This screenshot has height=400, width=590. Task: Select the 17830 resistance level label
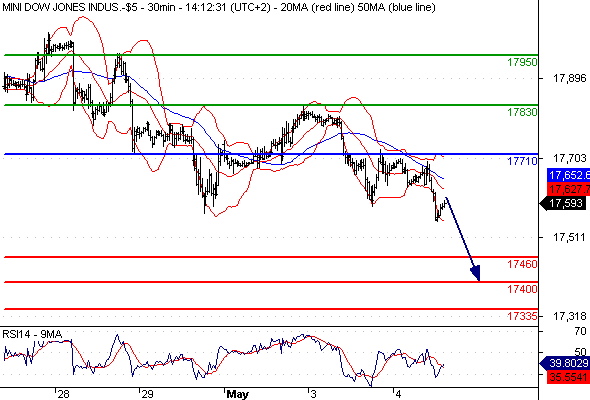522,112
